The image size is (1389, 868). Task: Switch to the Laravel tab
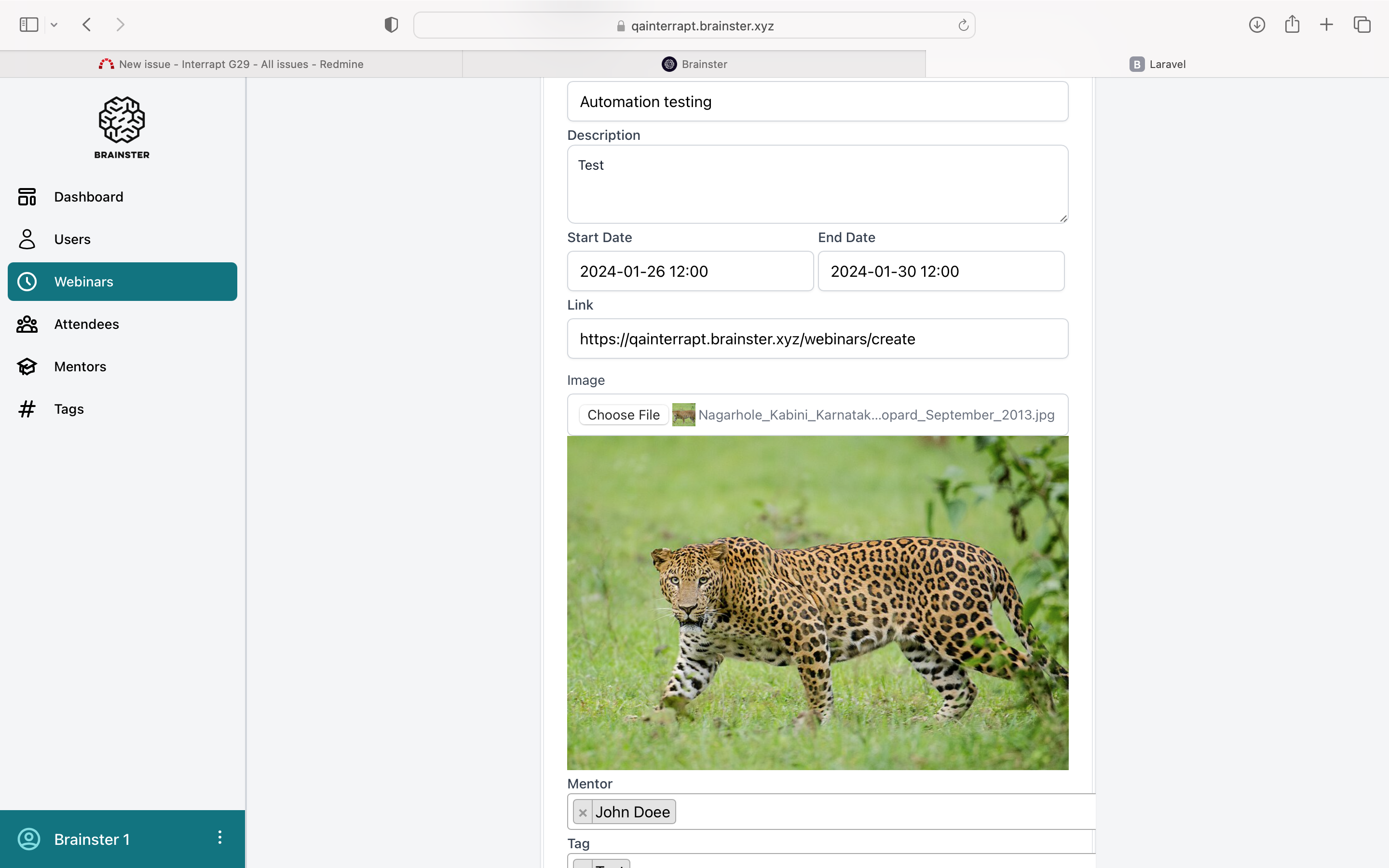[1157, 64]
